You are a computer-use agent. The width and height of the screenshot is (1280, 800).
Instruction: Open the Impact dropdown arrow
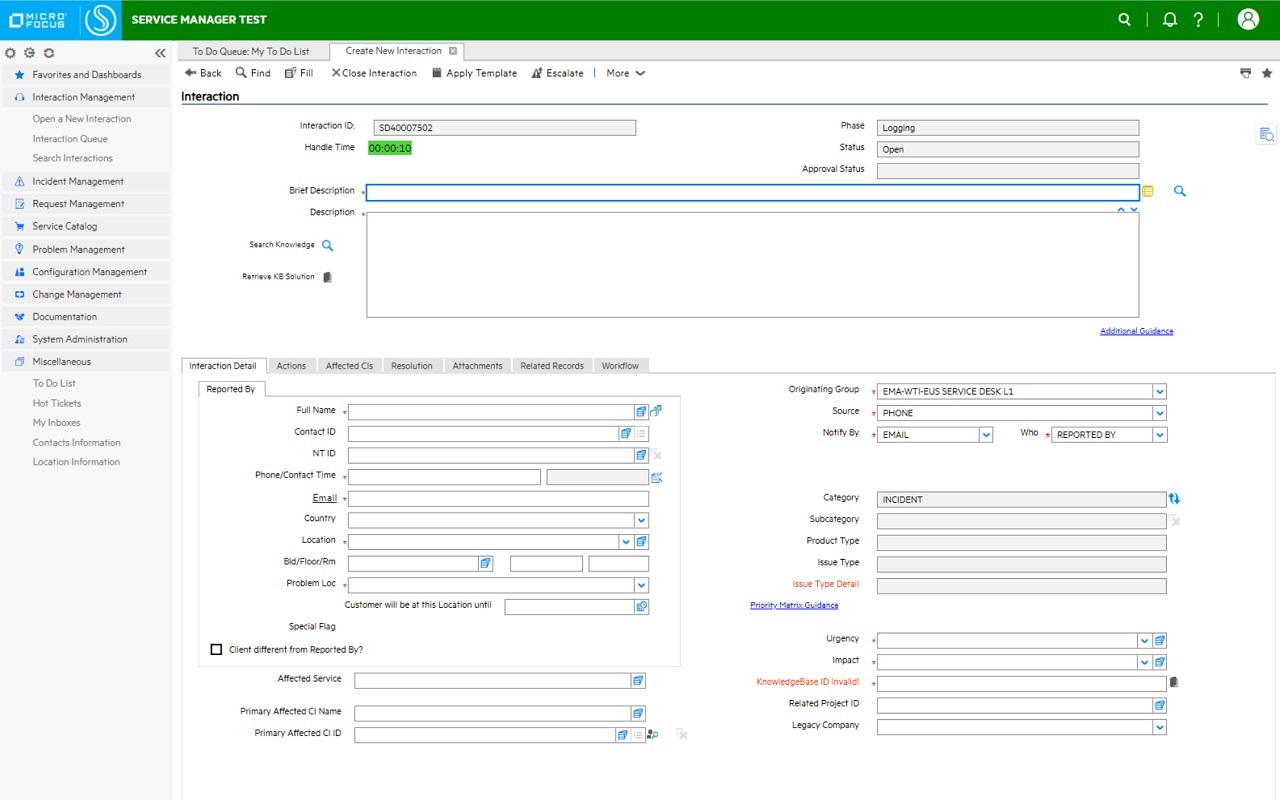click(1145, 662)
